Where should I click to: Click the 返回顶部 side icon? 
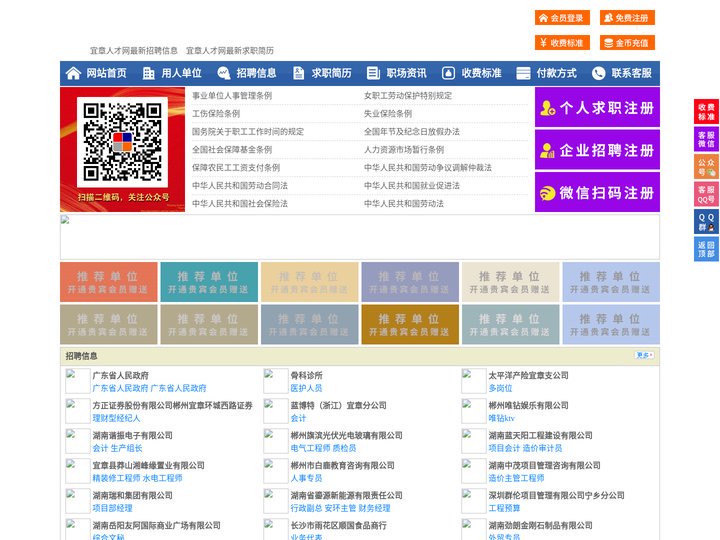coord(706,249)
